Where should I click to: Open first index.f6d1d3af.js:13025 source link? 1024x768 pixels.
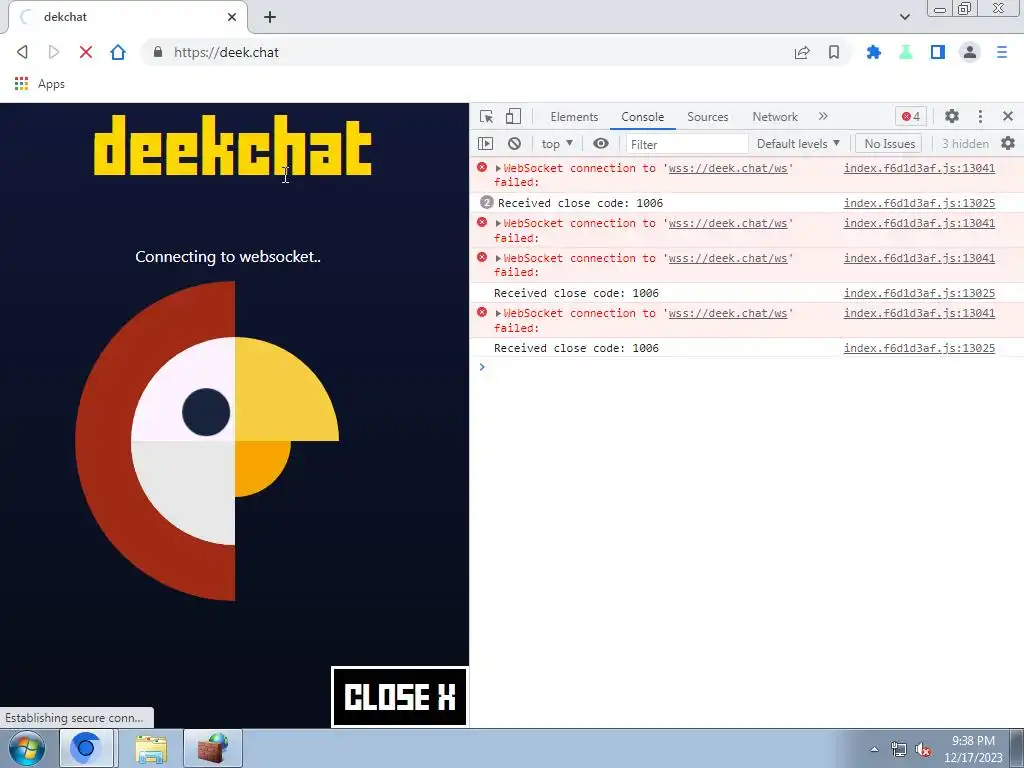coord(919,203)
